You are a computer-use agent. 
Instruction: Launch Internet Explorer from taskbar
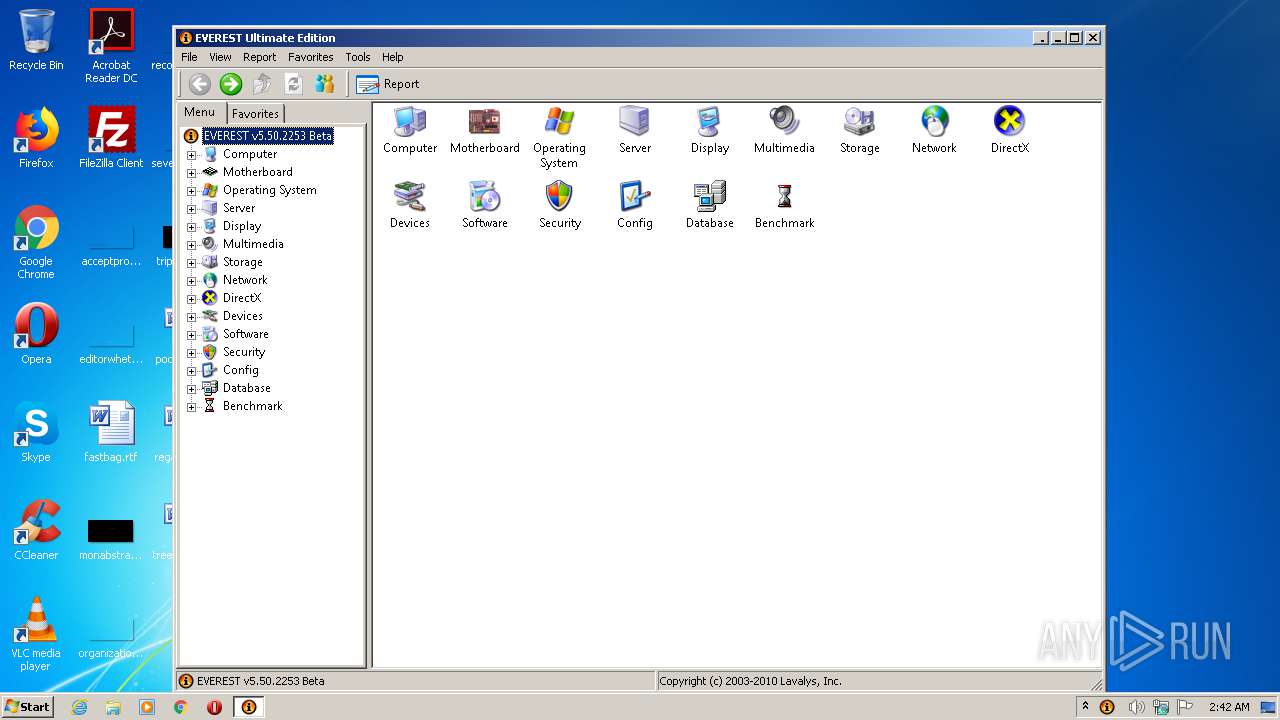point(80,707)
